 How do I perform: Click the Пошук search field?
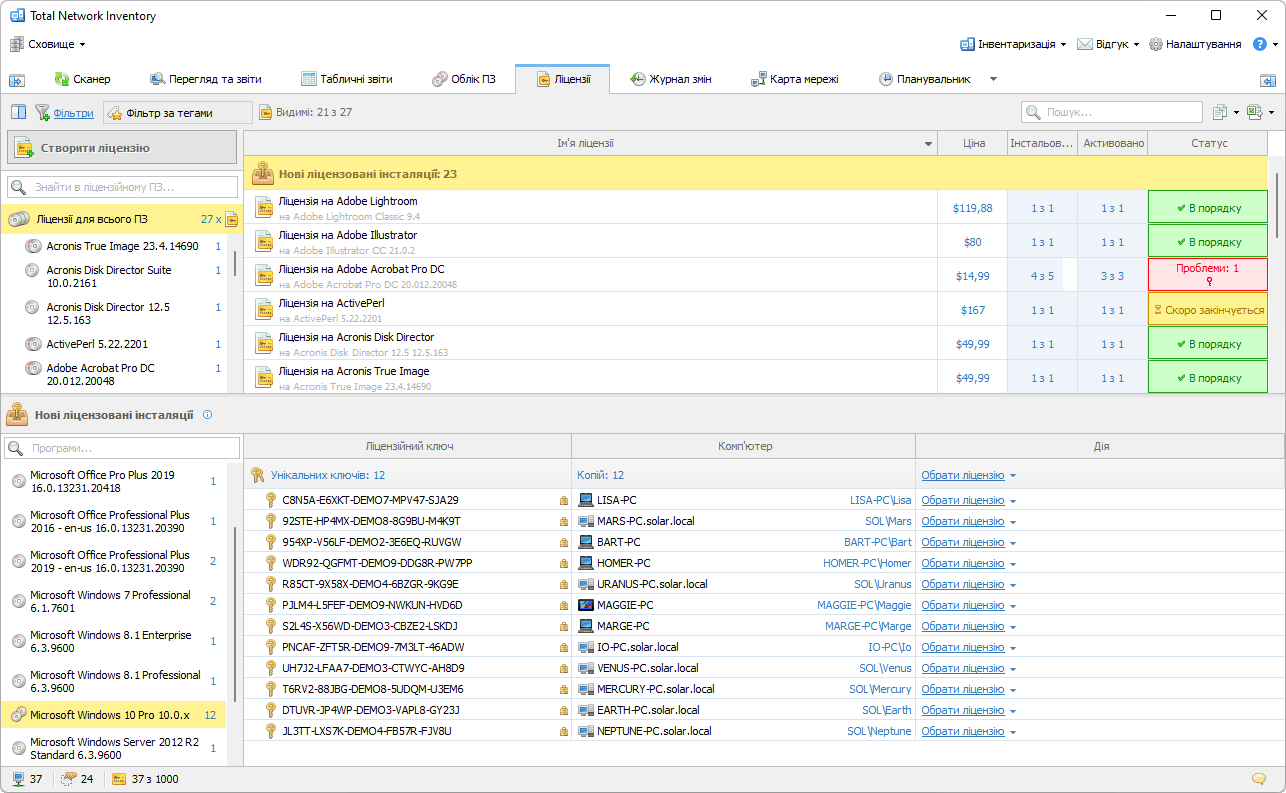1111,112
